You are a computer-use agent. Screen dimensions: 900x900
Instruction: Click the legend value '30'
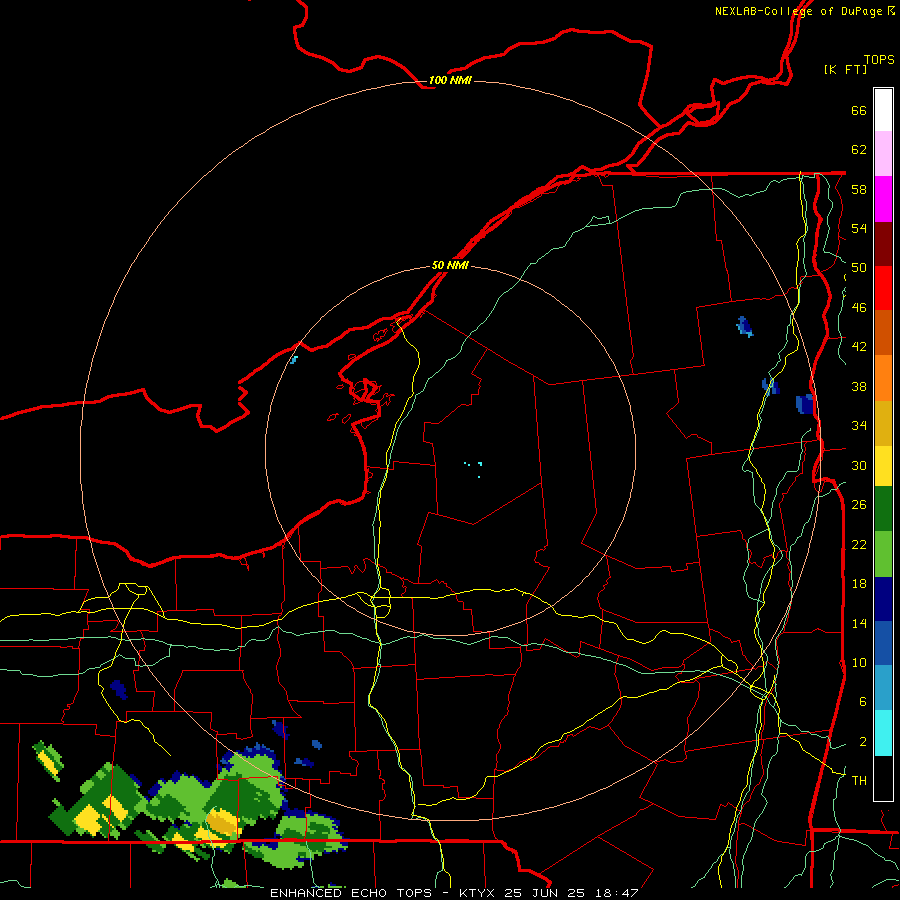(x=859, y=465)
